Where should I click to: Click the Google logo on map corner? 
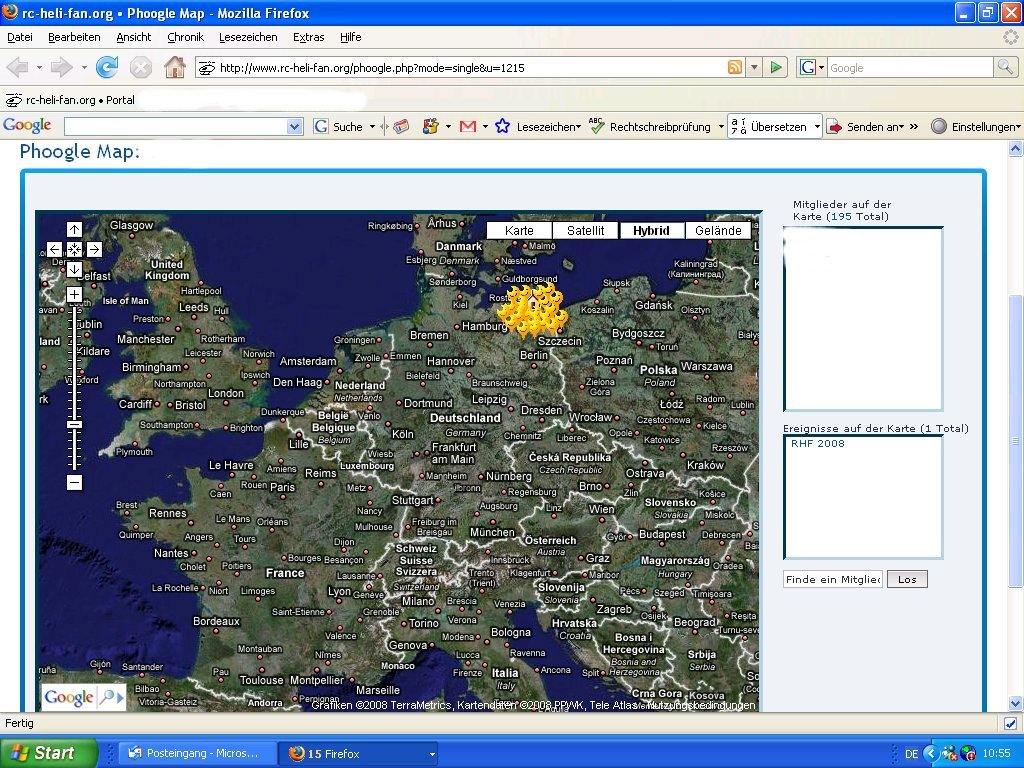pos(69,697)
